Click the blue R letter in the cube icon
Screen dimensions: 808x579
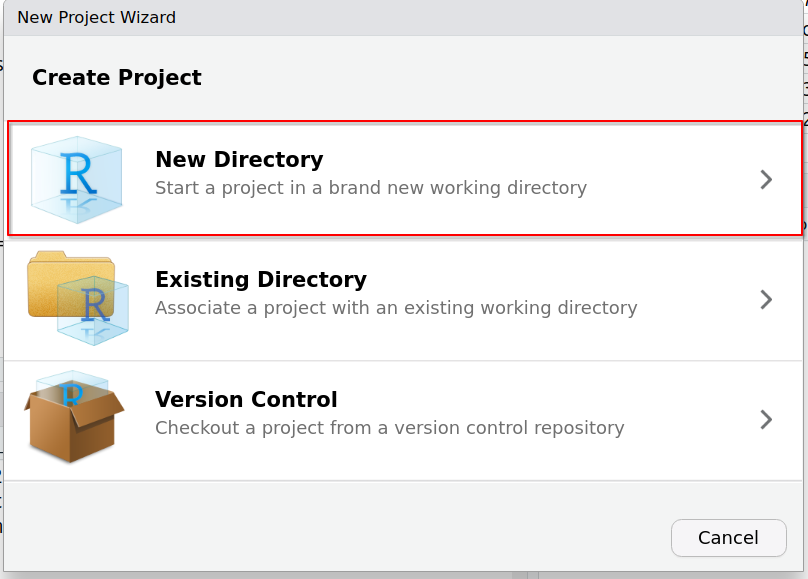[78, 174]
